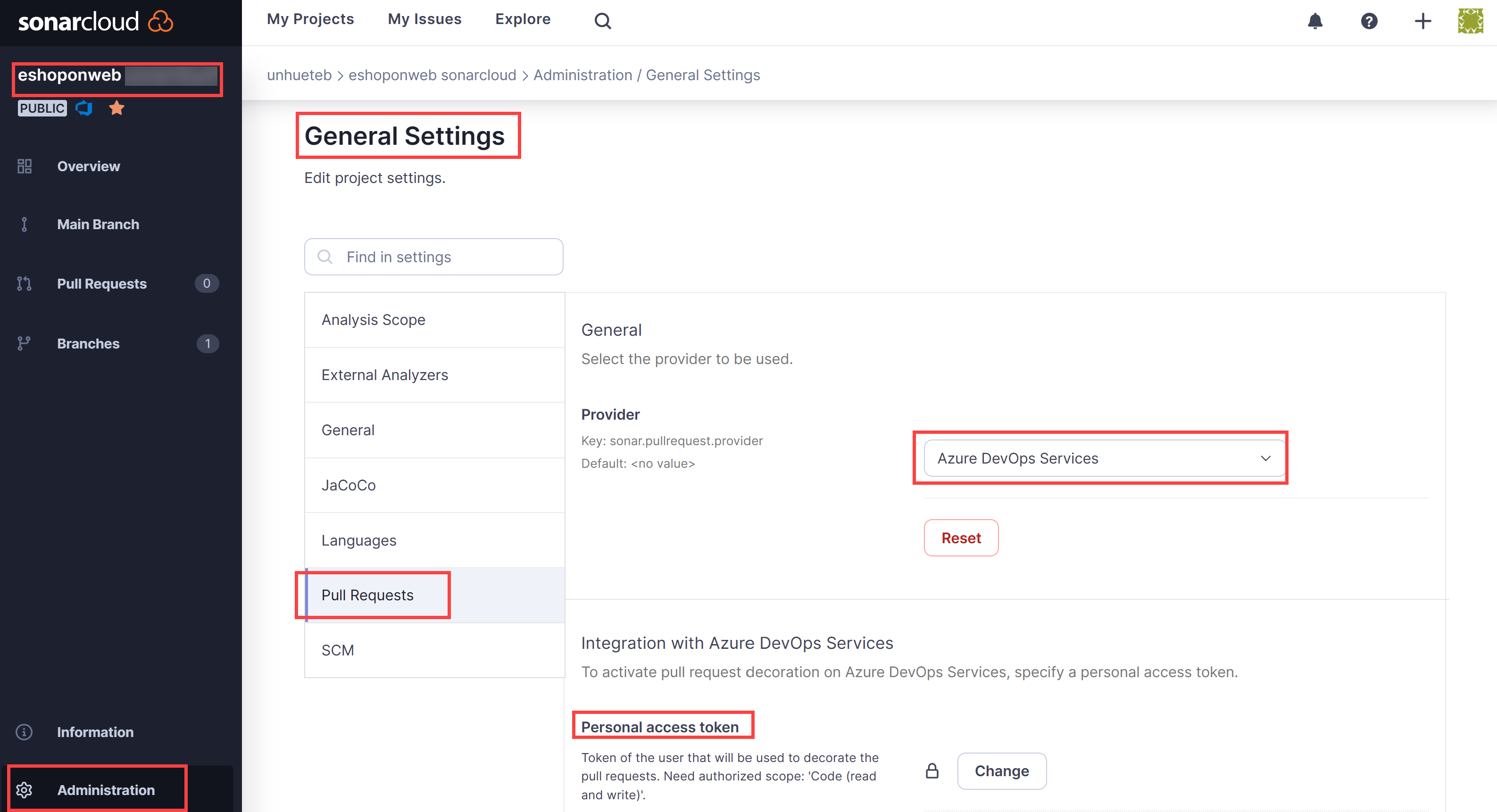Go to My Issues
The width and height of the screenshot is (1497, 812).
(x=424, y=19)
